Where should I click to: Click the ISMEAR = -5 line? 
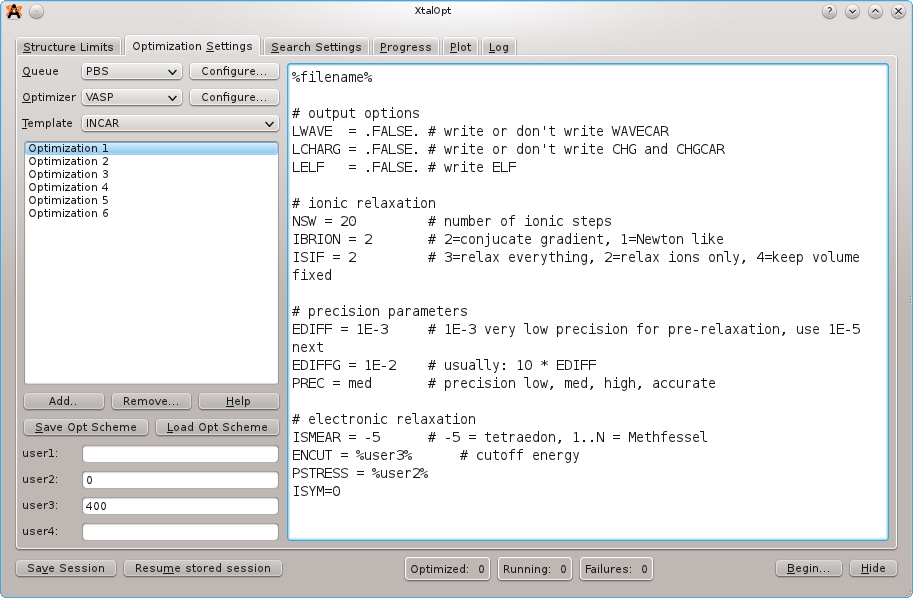pos(500,437)
